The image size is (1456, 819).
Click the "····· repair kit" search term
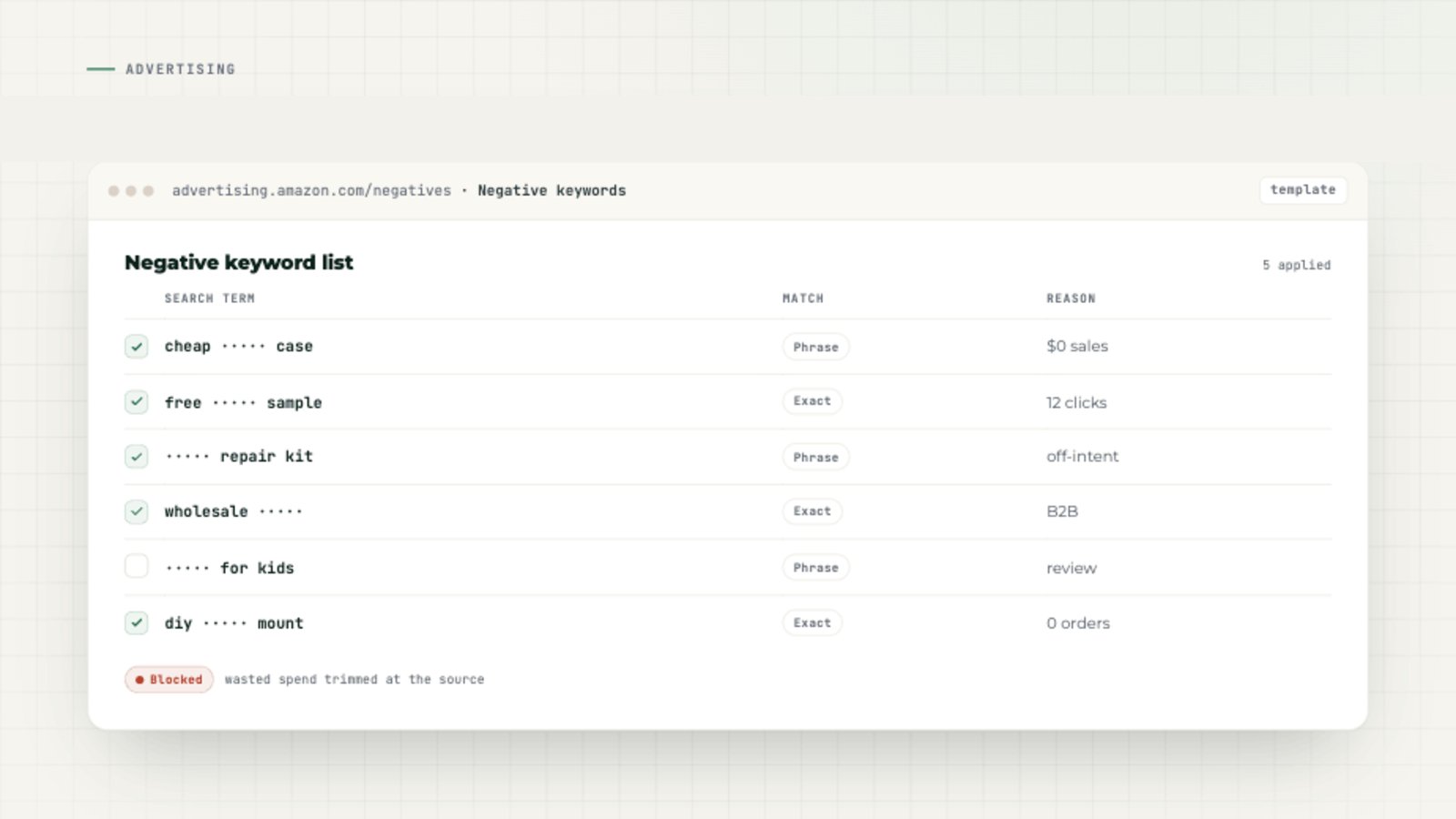click(x=238, y=457)
